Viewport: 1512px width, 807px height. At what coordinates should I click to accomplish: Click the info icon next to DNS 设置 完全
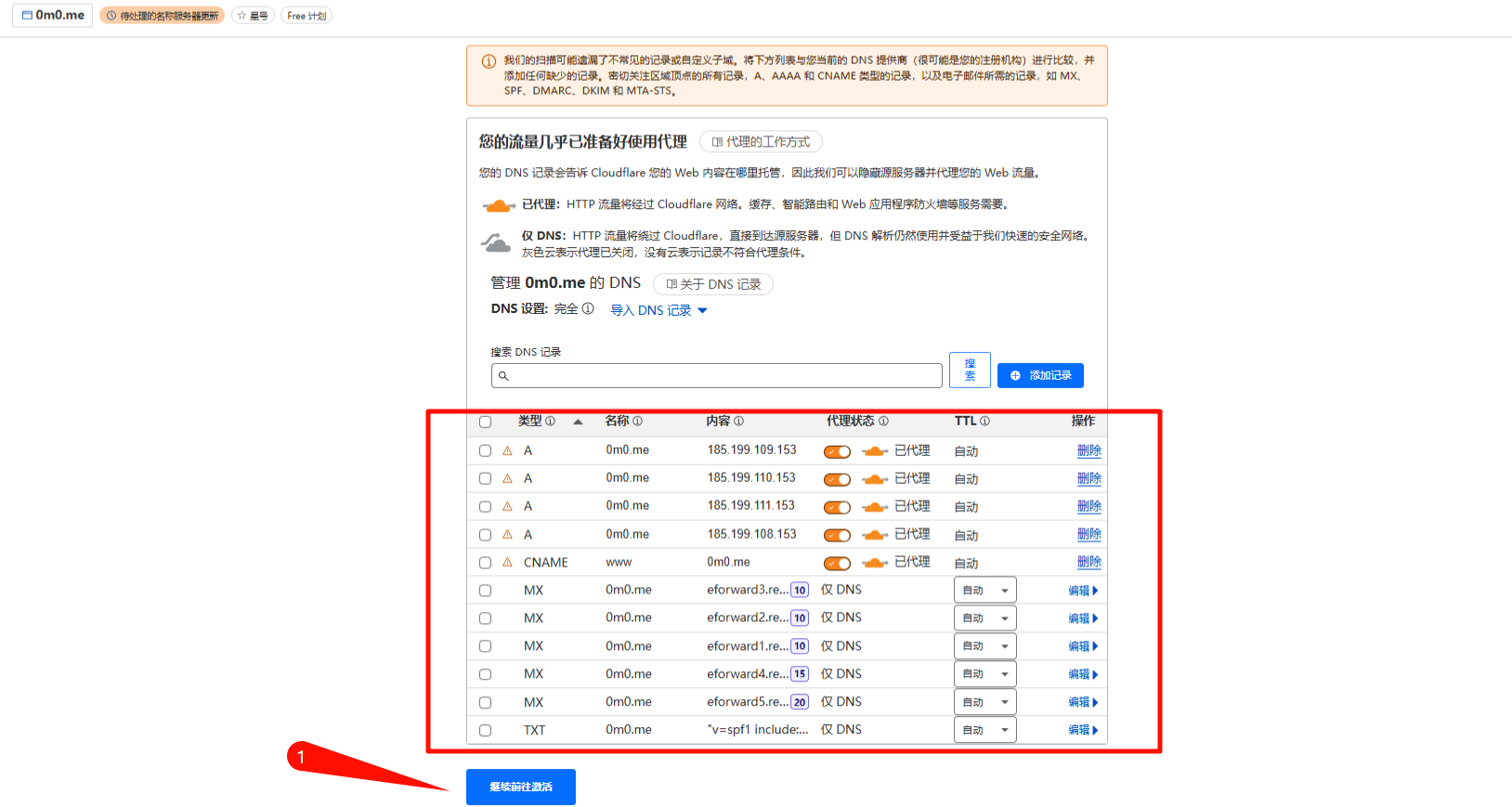[588, 309]
